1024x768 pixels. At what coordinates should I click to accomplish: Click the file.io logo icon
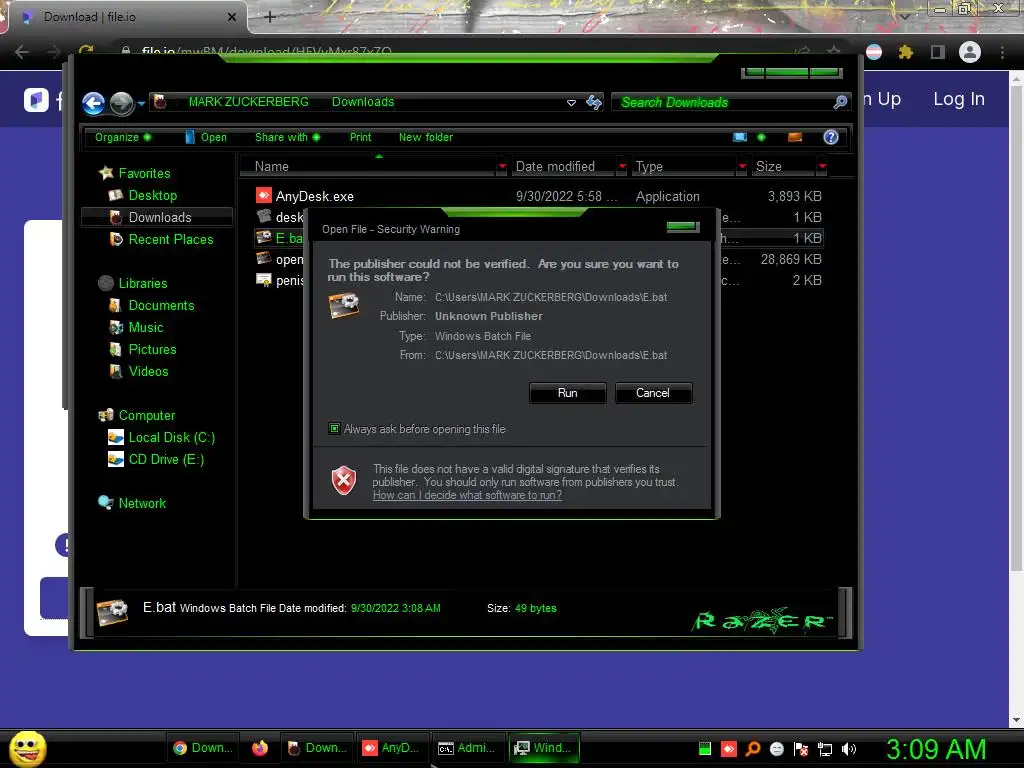[36, 100]
